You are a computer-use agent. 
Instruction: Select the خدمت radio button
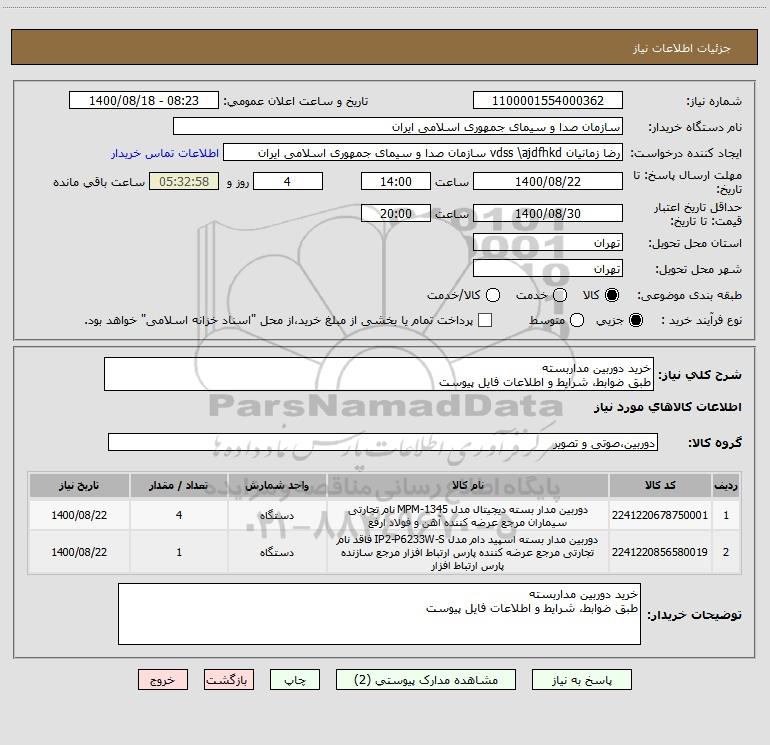pyautogui.click(x=560, y=295)
